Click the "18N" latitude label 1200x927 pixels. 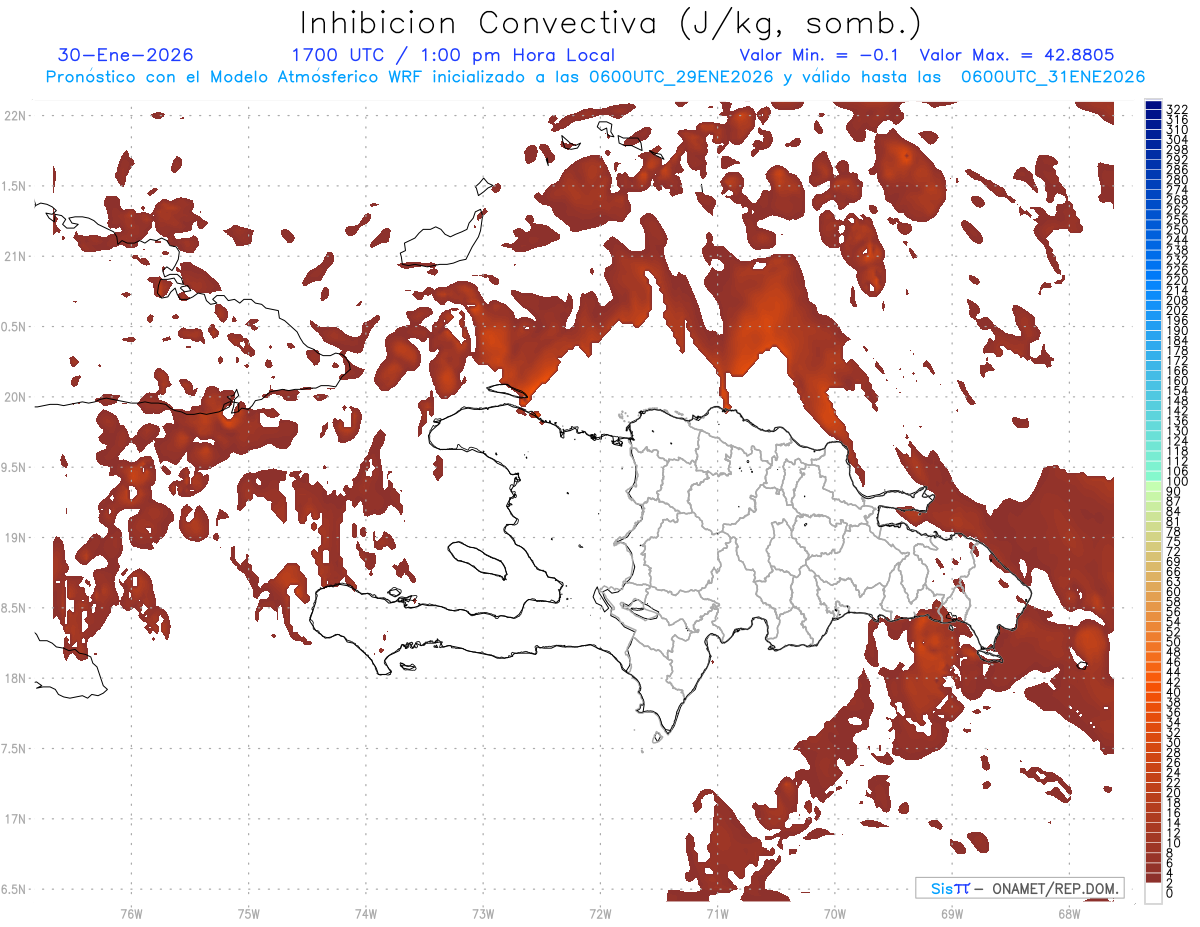15,678
